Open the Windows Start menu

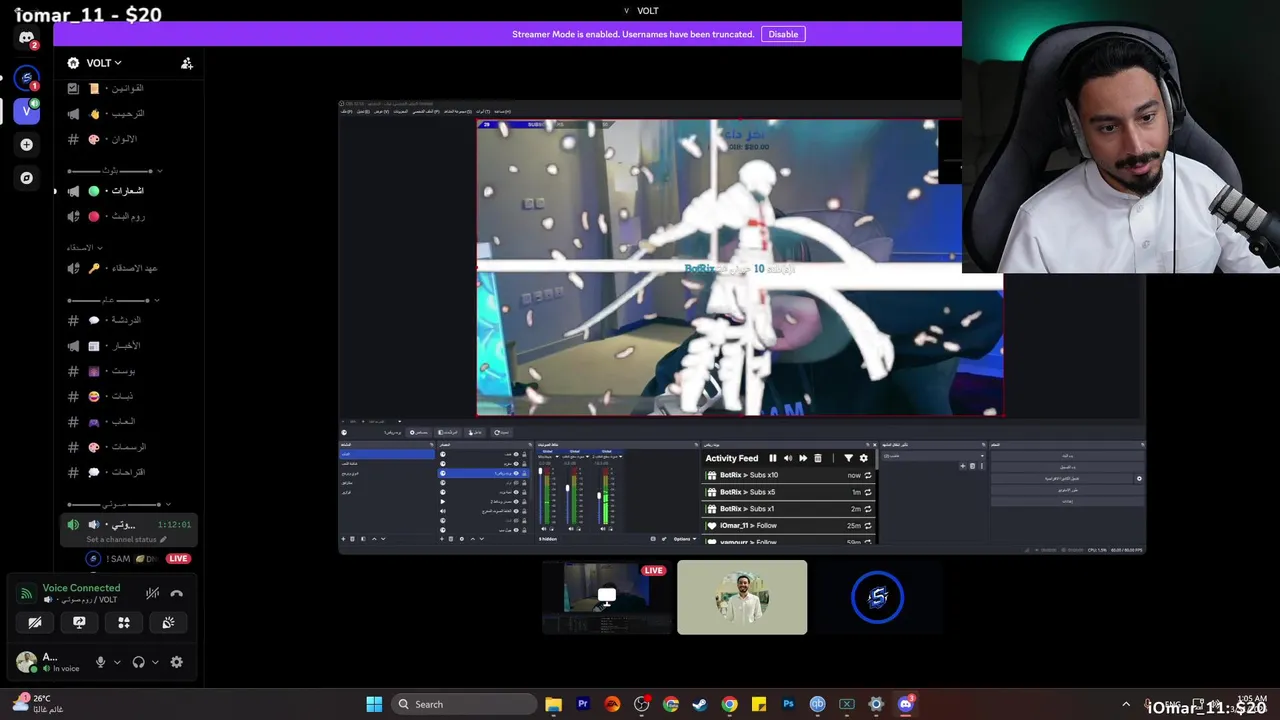tap(374, 704)
